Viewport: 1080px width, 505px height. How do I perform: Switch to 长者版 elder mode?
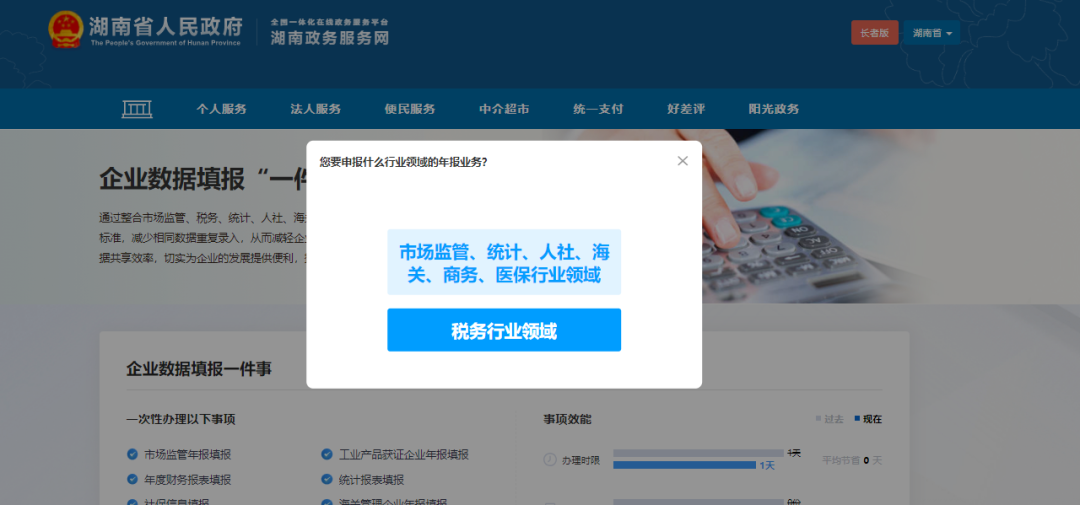click(874, 33)
